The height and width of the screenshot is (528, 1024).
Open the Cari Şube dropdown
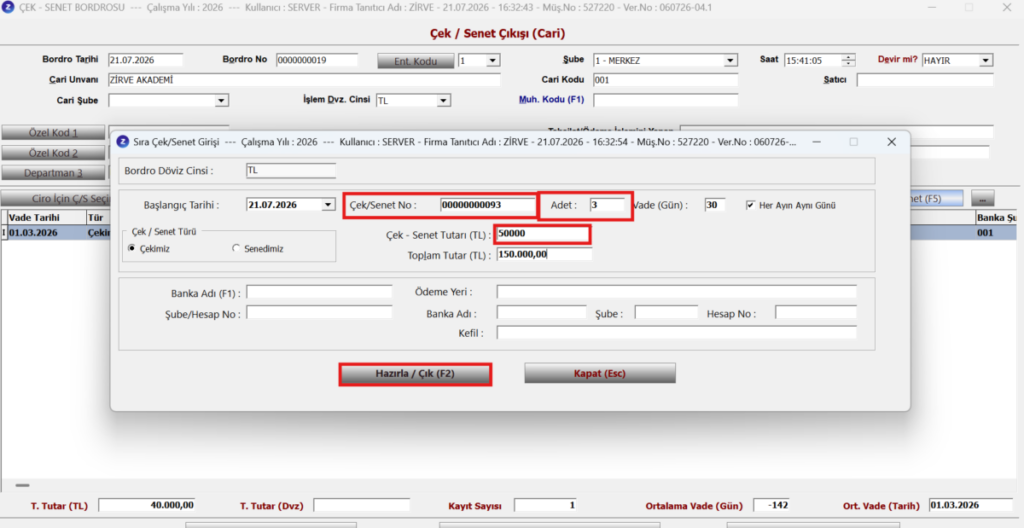221,101
